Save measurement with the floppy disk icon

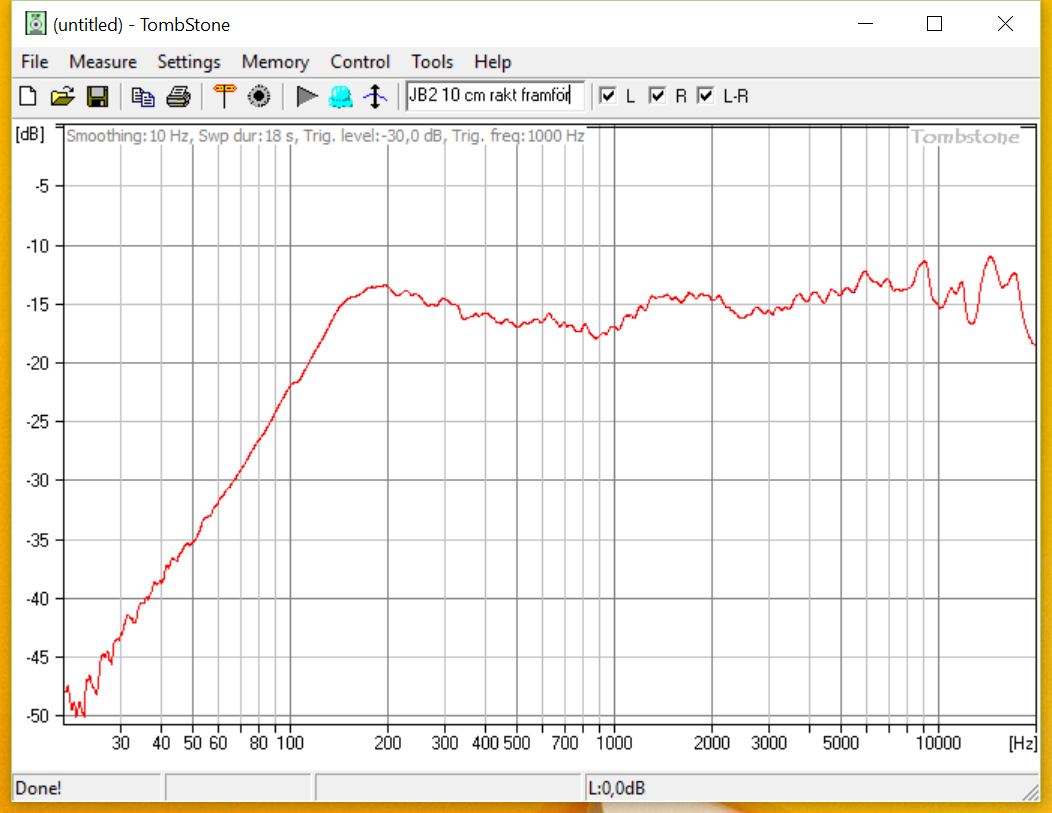(98, 96)
